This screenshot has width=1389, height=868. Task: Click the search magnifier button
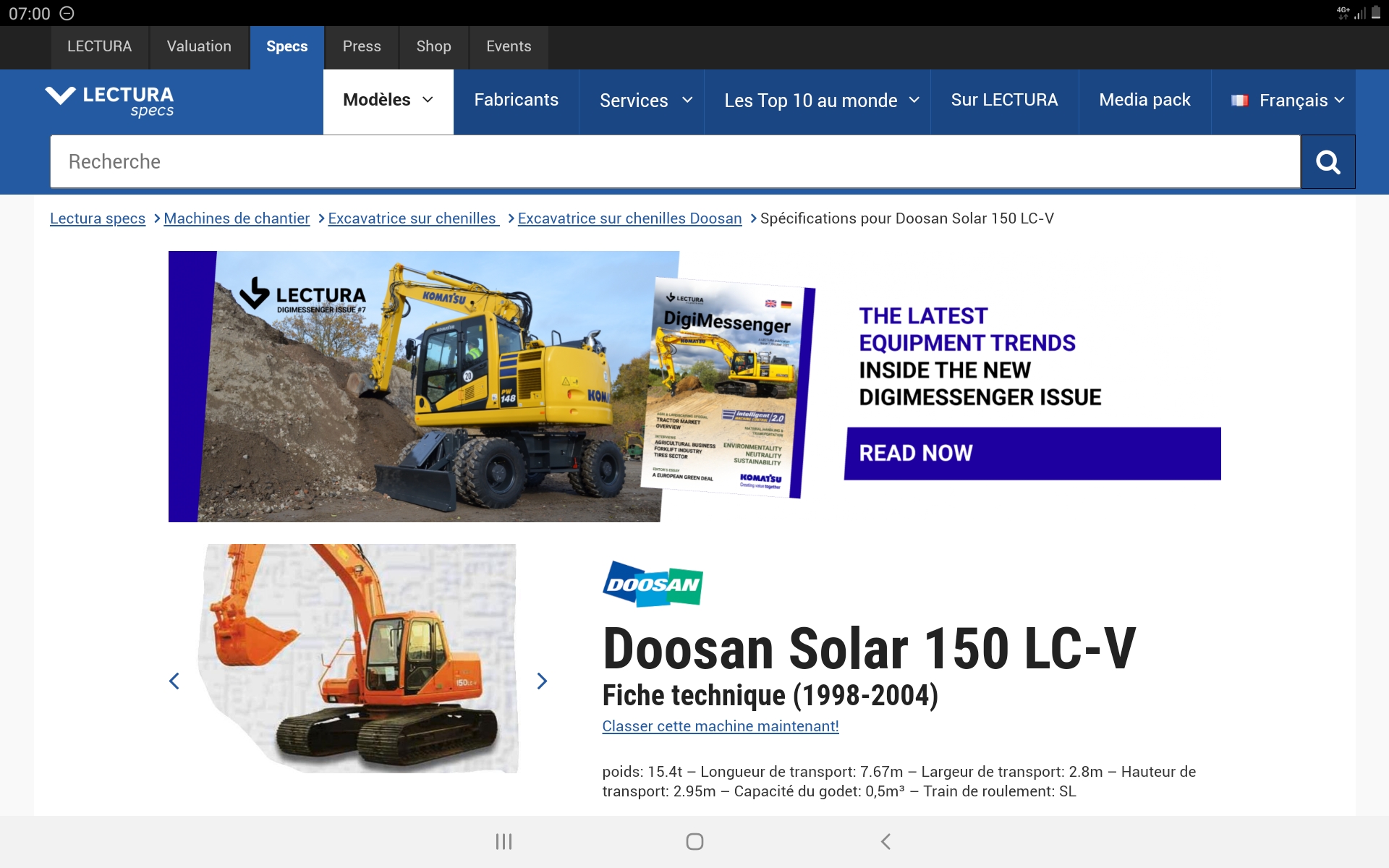(x=1328, y=162)
